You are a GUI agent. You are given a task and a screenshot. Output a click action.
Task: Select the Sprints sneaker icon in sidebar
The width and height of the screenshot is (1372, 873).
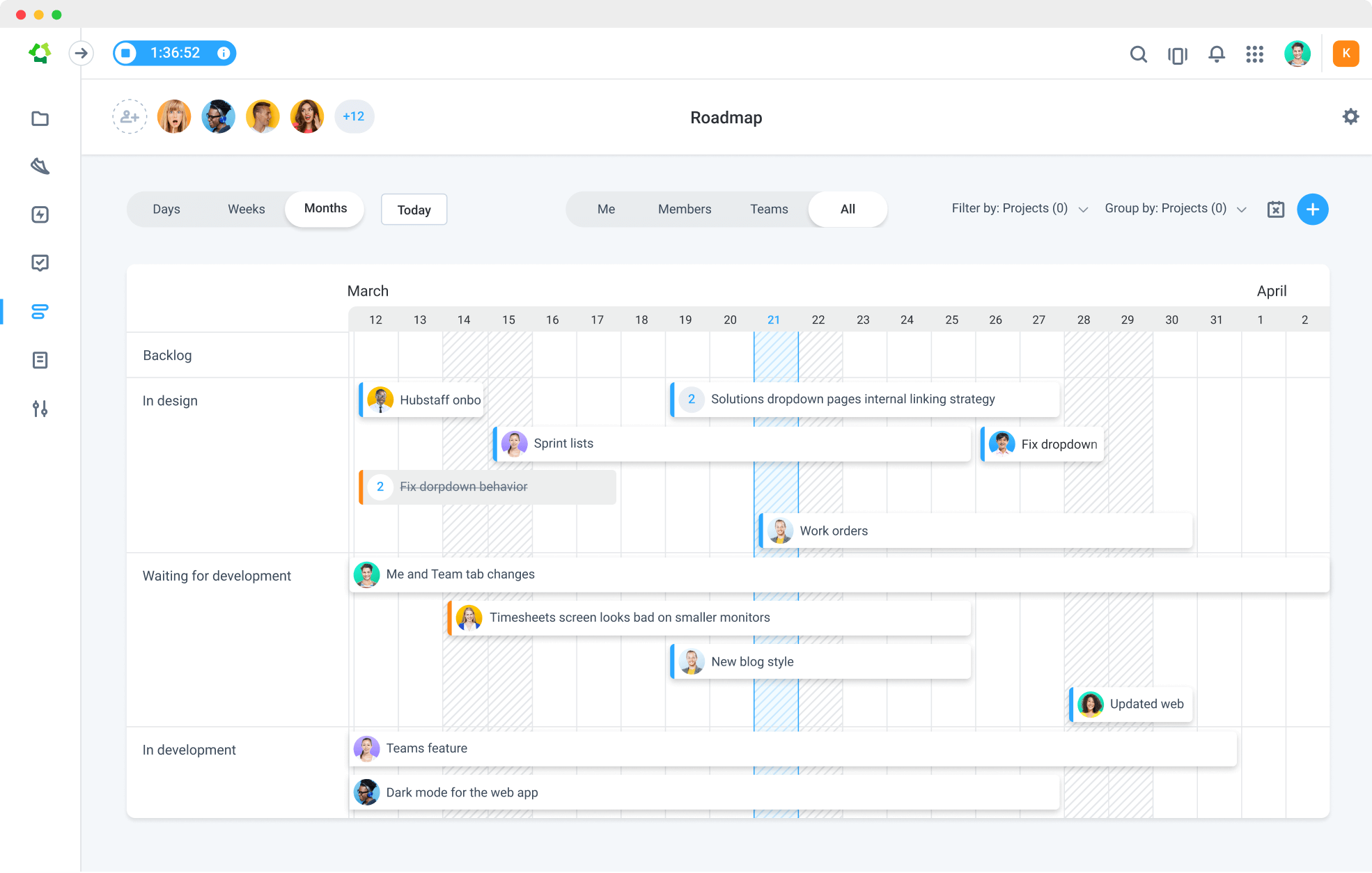pyautogui.click(x=40, y=166)
